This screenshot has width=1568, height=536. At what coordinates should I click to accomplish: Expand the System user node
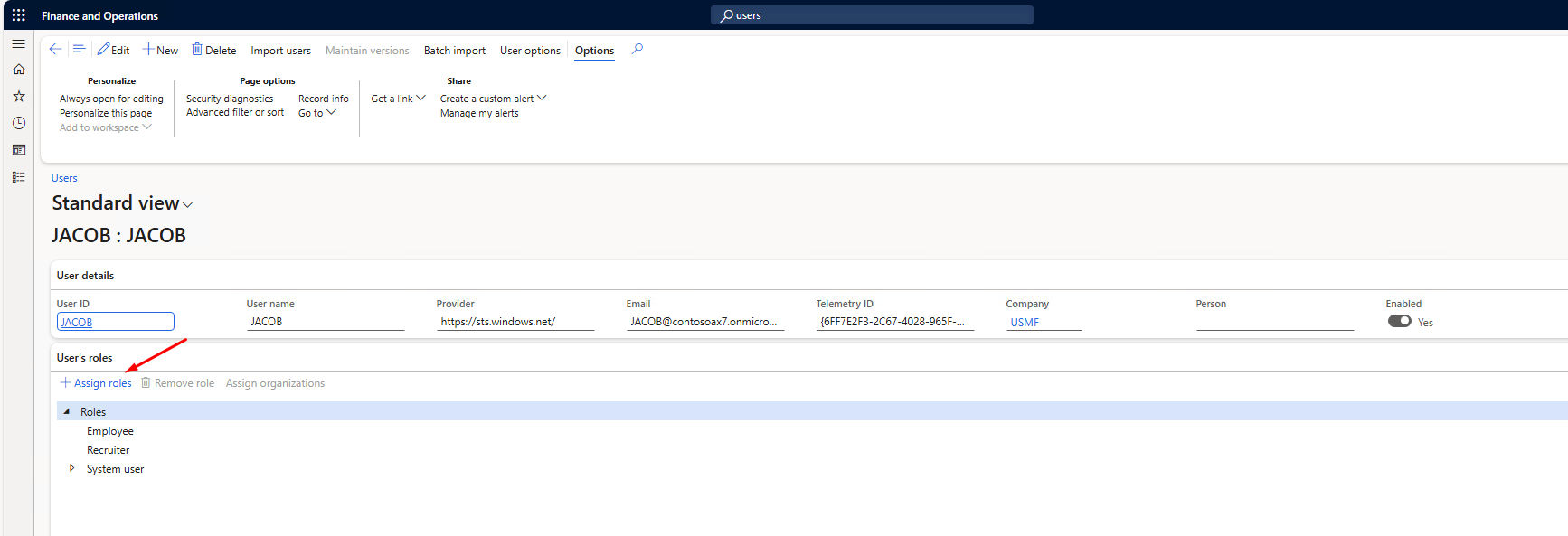click(x=71, y=468)
